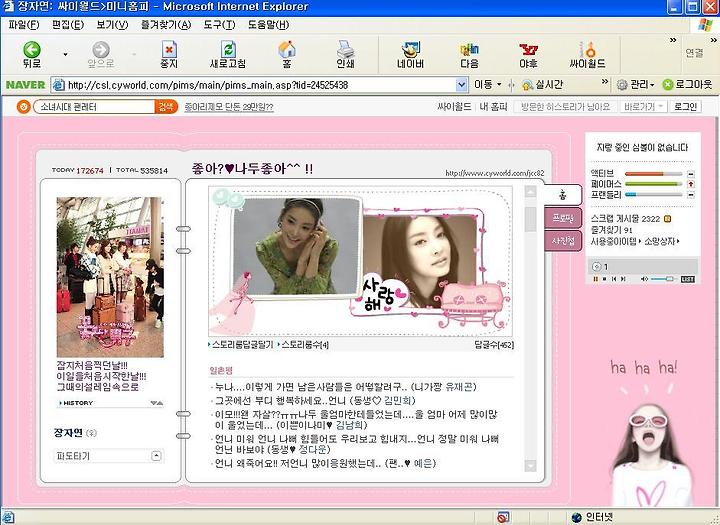
Task: Click the 로그아웃 green icon
Action: (x=668, y=85)
